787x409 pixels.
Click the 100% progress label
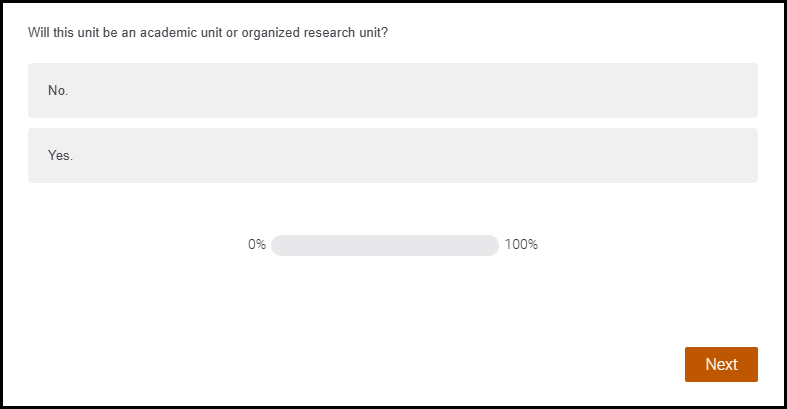(x=521, y=245)
